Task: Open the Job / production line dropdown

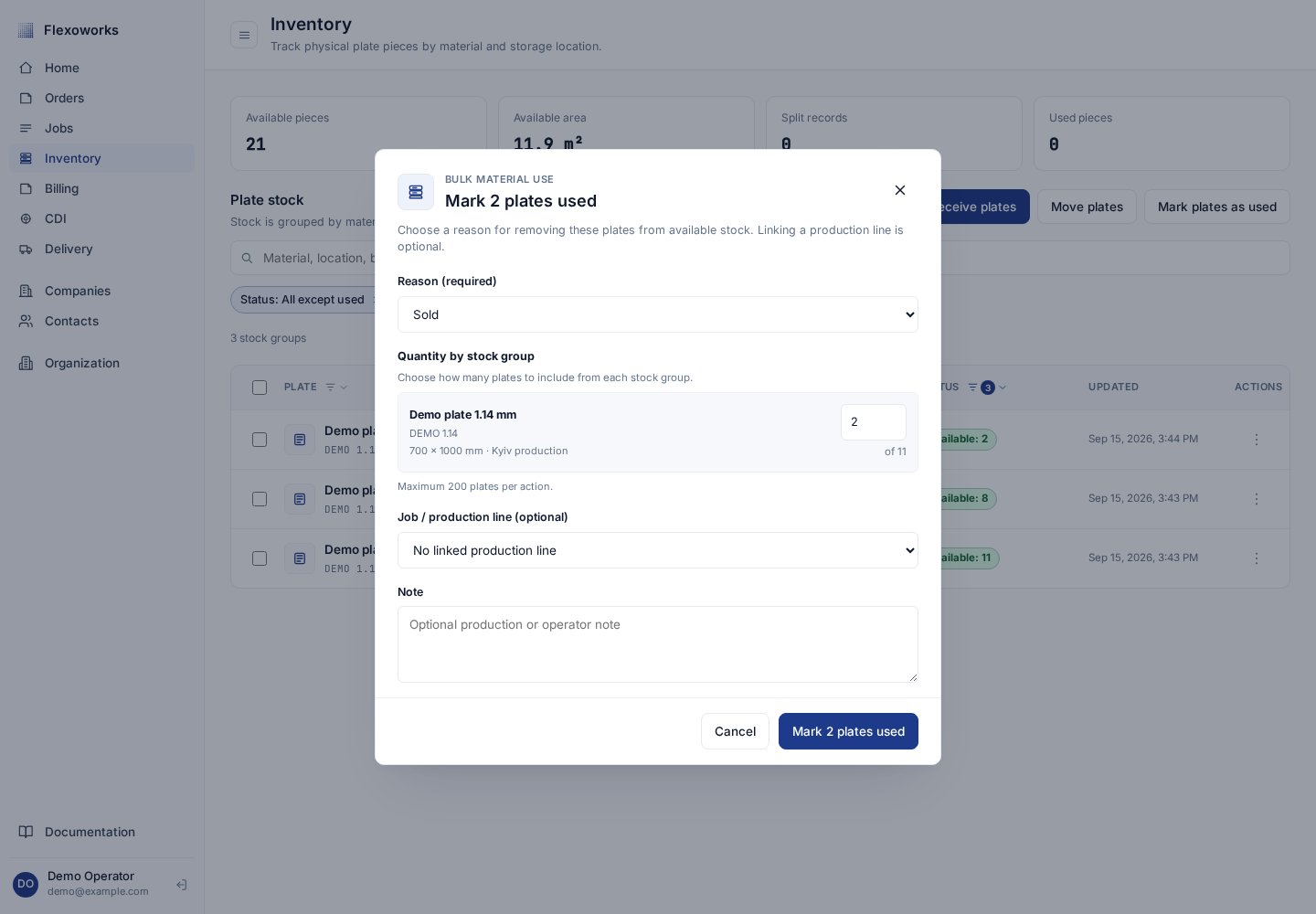Action: click(658, 550)
